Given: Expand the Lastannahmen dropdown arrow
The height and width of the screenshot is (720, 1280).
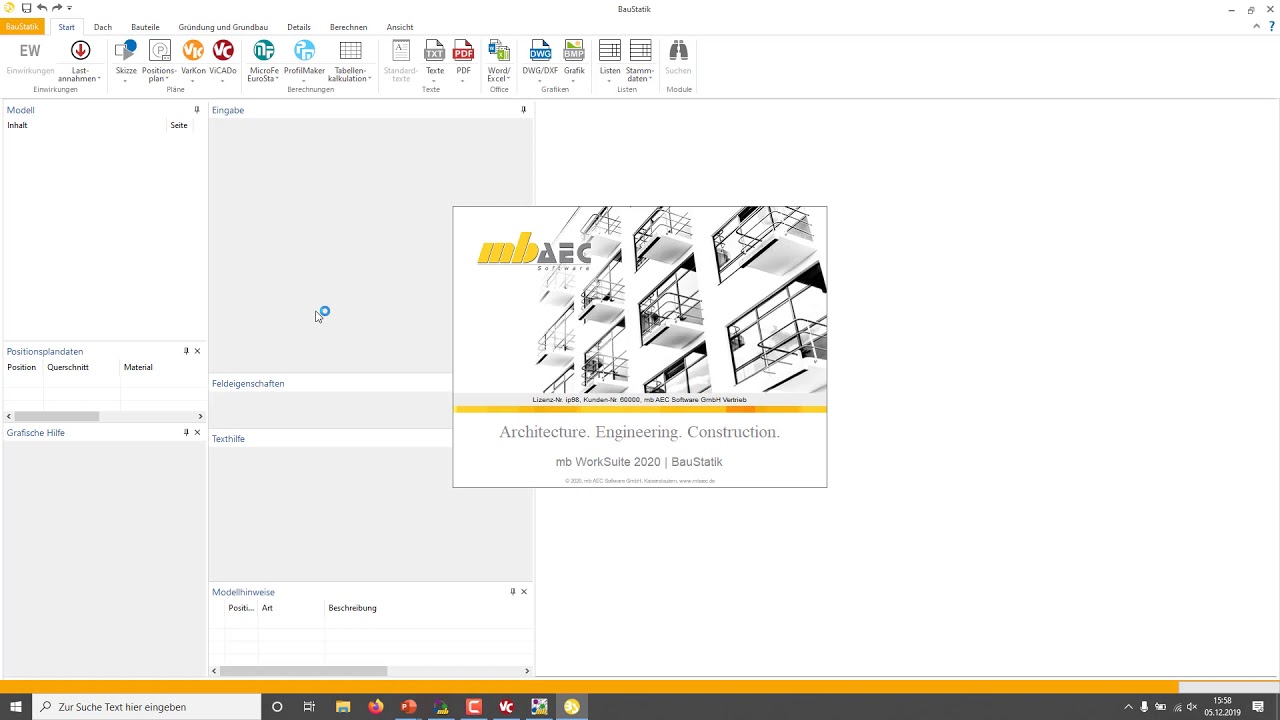Looking at the screenshot, I should 98,79.
